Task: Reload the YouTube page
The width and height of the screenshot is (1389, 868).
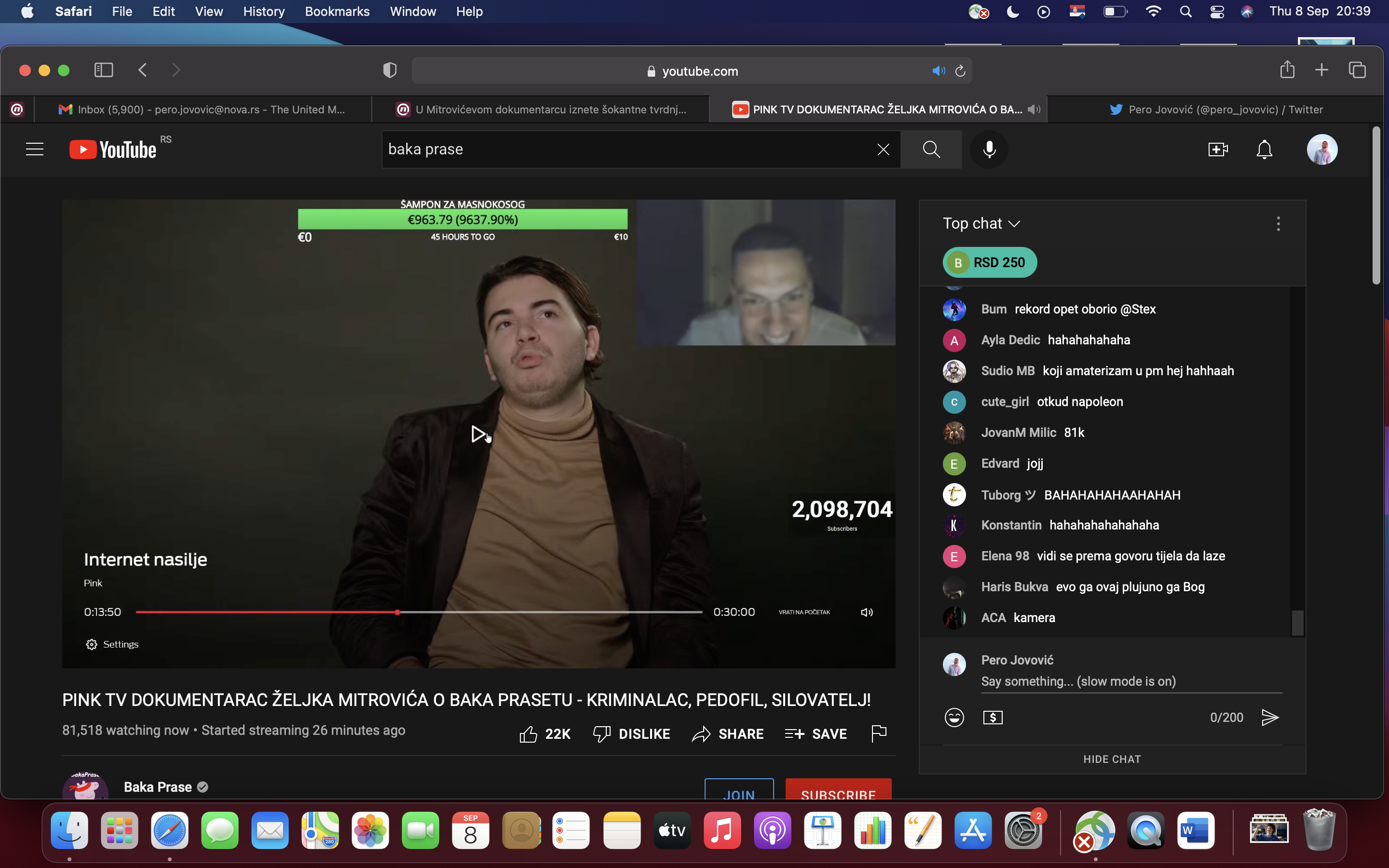Action: [x=960, y=71]
